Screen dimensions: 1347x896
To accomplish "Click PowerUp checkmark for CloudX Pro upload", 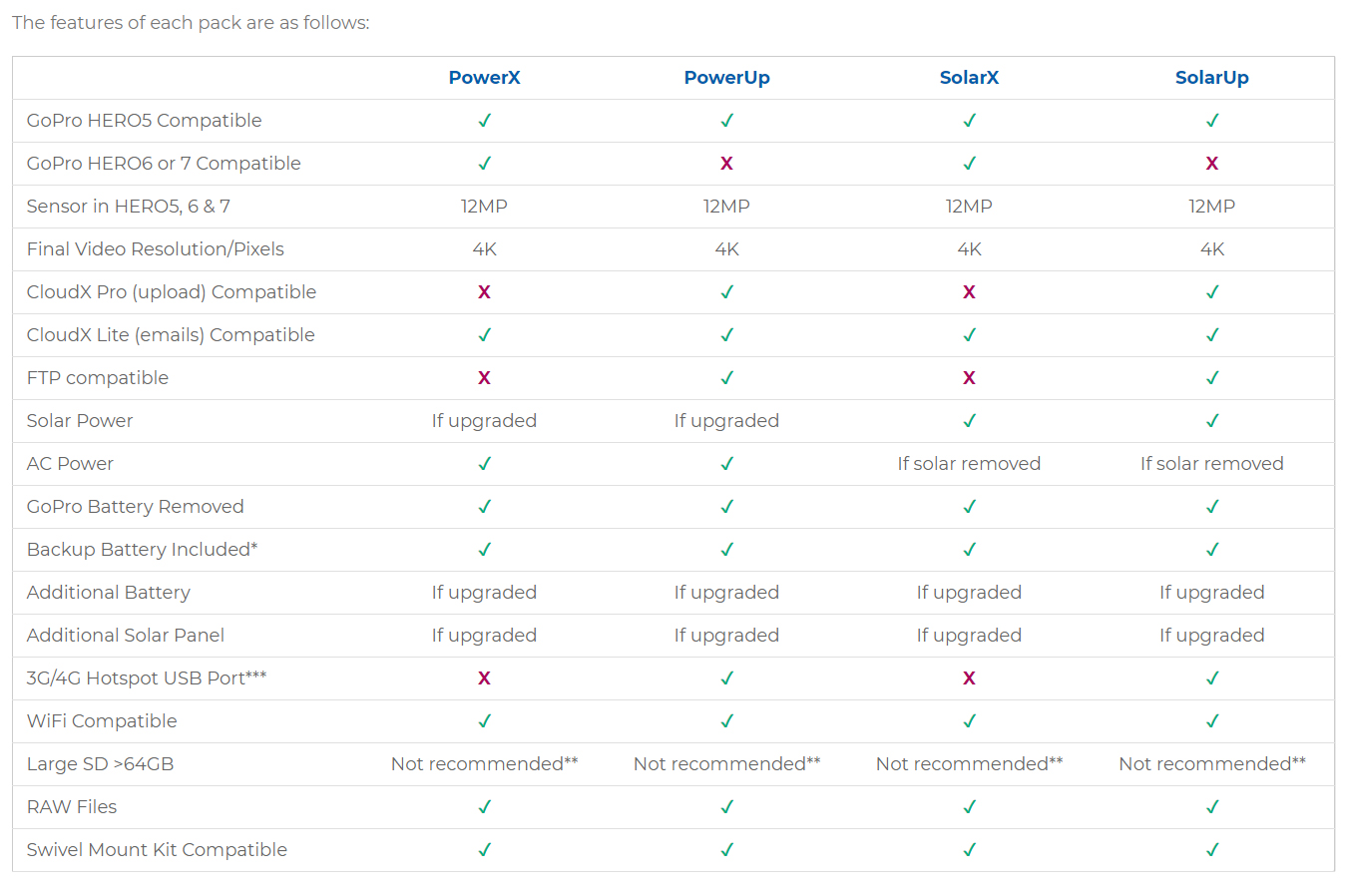I will coord(726,292).
